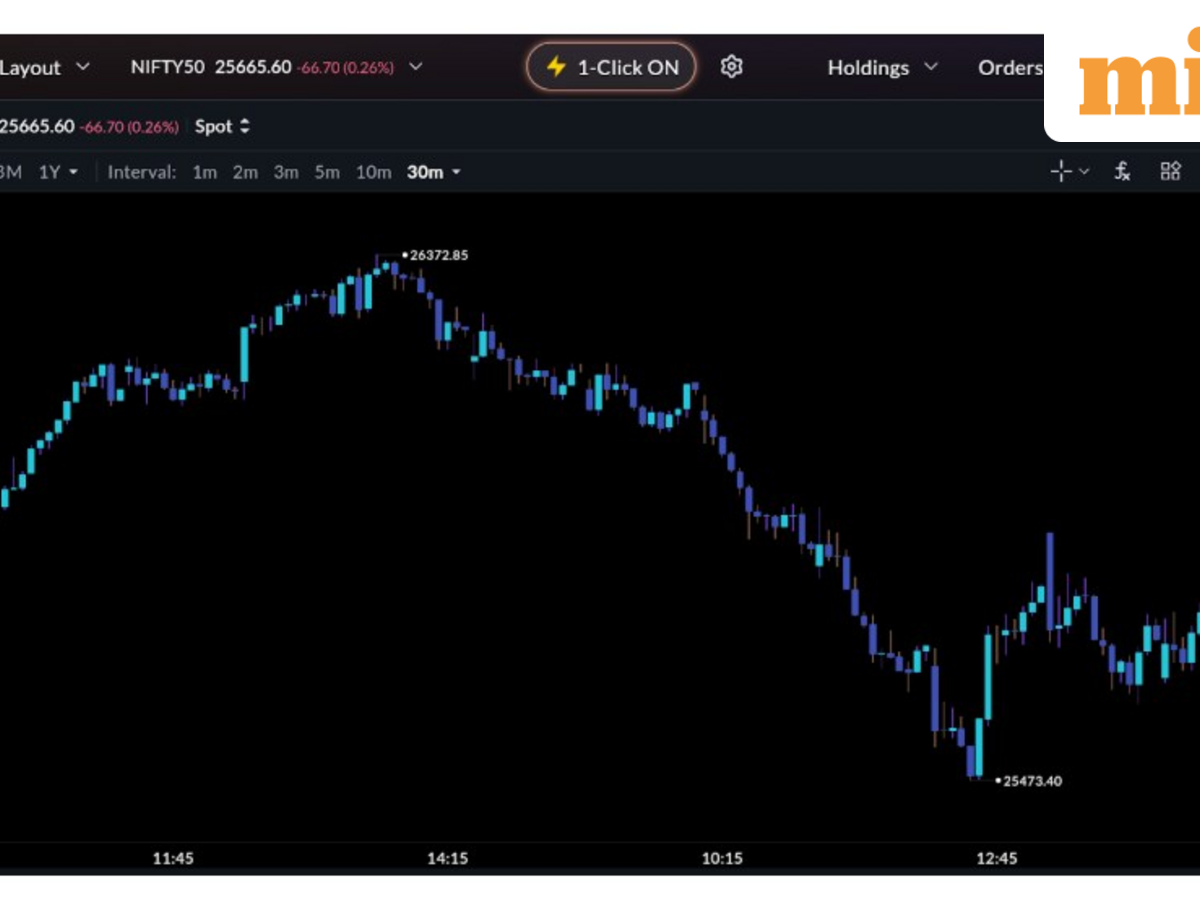Image resolution: width=1200 pixels, height=900 pixels.
Task: Choose the 3m interval
Action: pyautogui.click(x=286, y=172)
